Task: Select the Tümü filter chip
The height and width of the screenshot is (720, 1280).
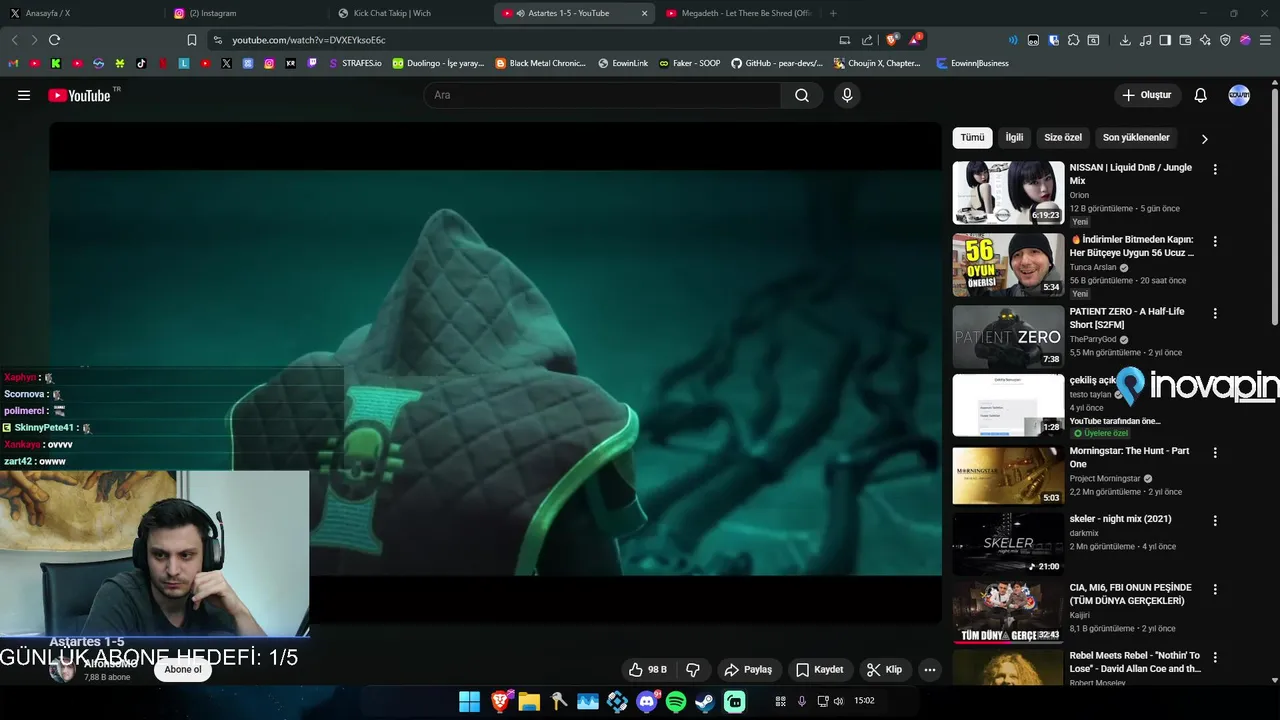Action: point(972,138)
